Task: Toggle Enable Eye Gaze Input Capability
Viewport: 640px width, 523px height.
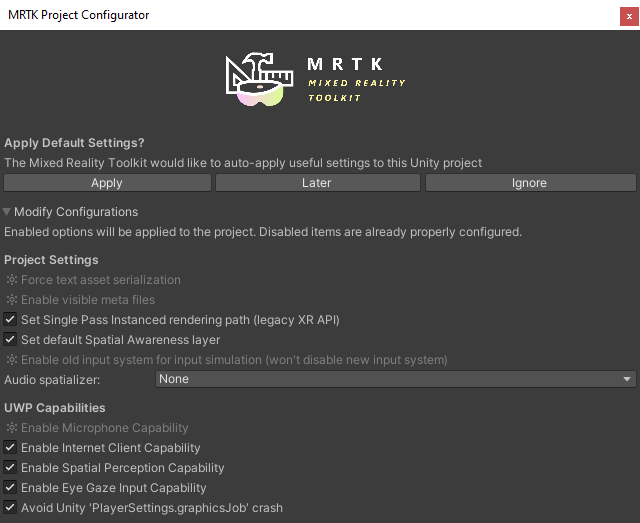Action: click(x=11, y=488)
